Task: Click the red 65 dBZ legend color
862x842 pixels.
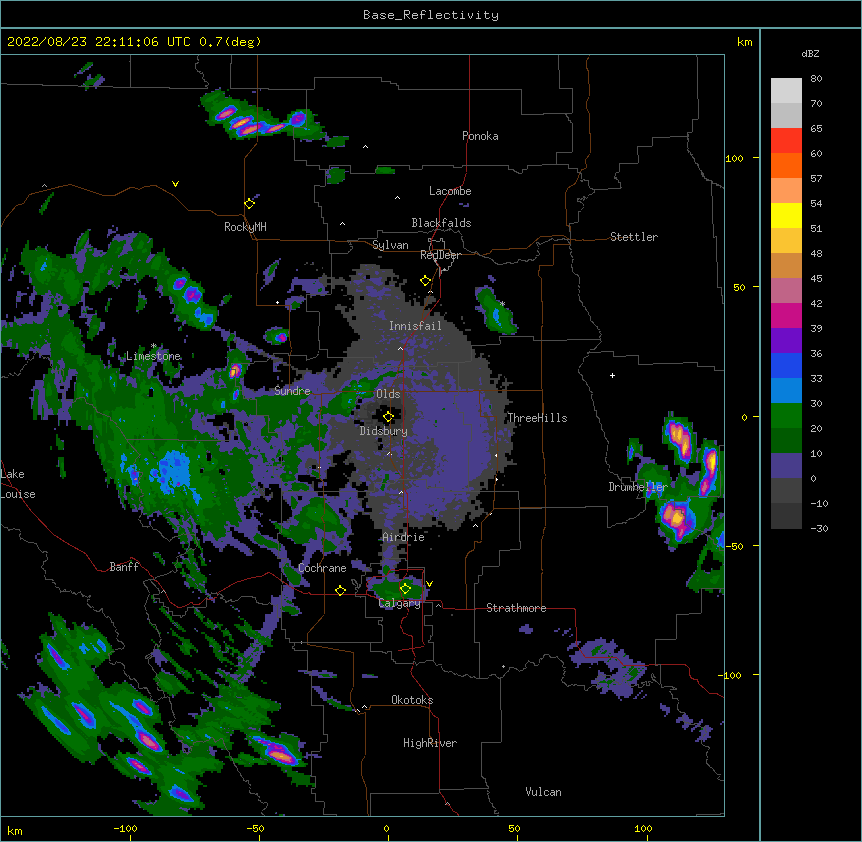Action: pyautogui.click(x=786, y=140)
